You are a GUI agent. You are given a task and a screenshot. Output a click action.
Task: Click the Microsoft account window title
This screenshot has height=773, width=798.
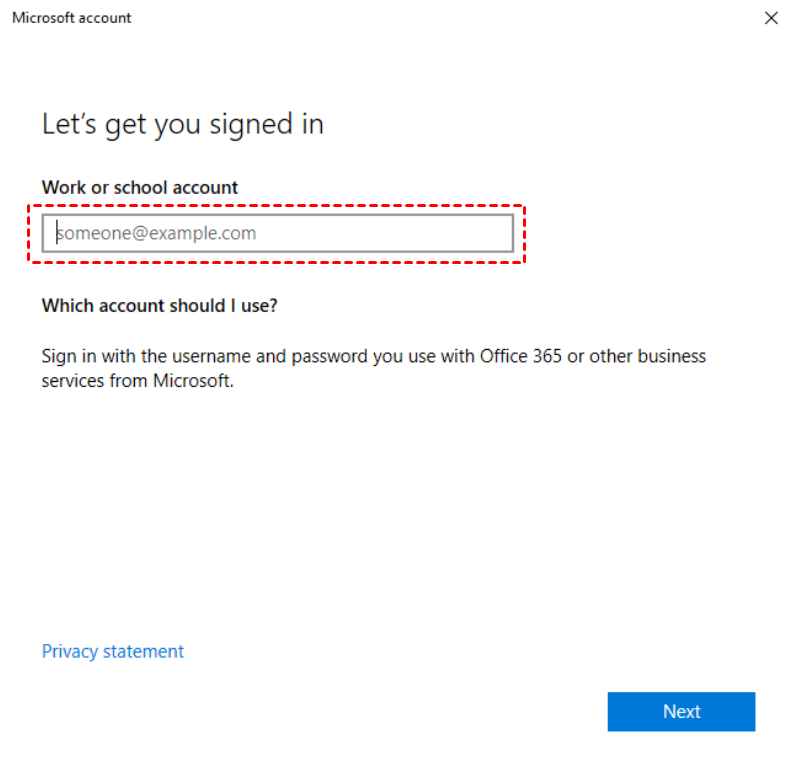point(71,18)
